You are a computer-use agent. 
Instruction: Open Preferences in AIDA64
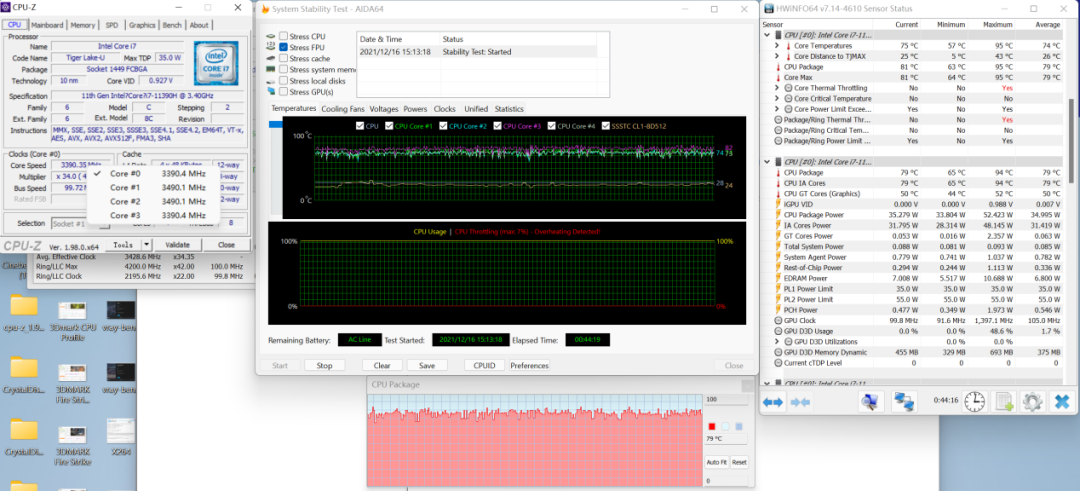pyautogui.click(x=530, y=366)
